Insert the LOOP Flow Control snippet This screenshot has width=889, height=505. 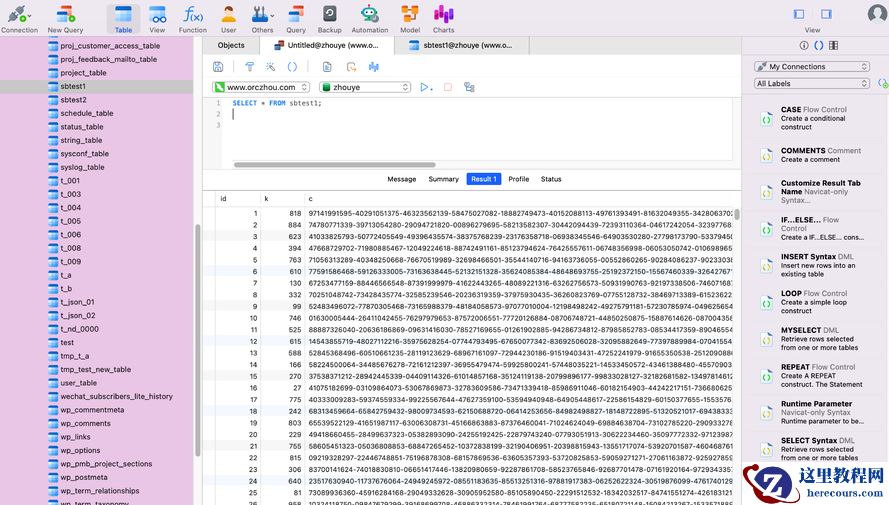(815, 302)
